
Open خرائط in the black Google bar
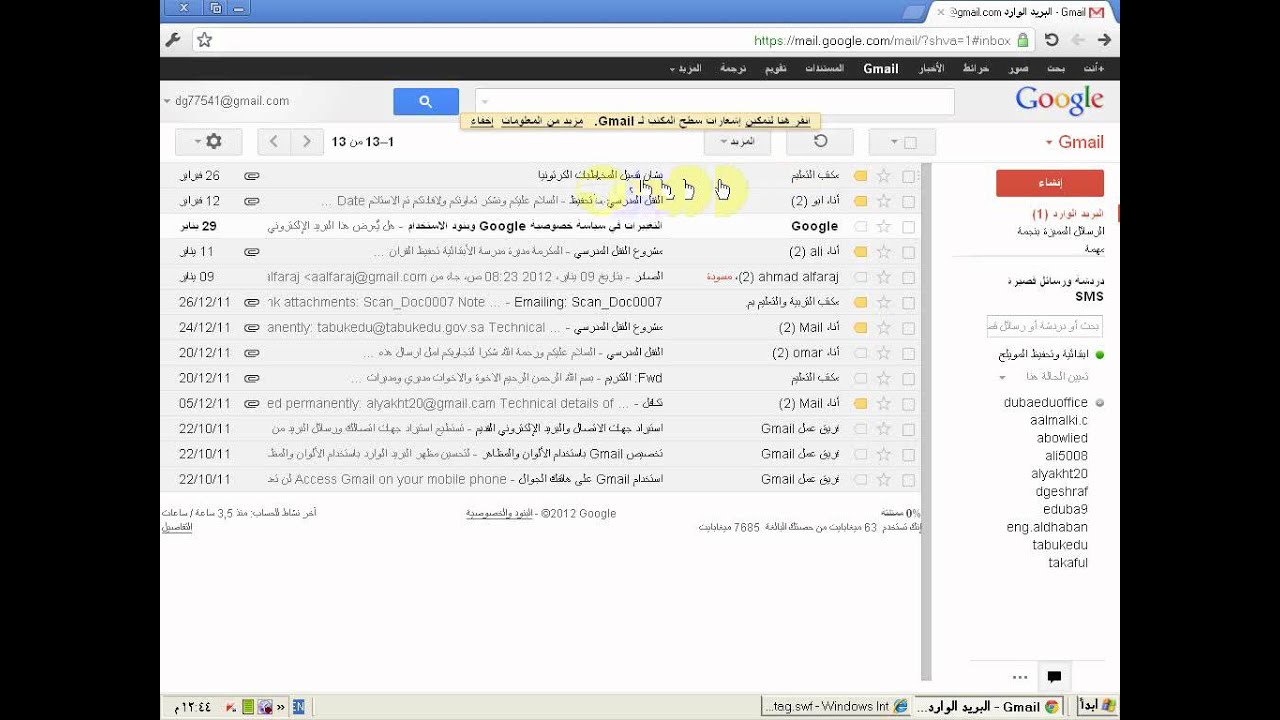[x=976, y=68]
